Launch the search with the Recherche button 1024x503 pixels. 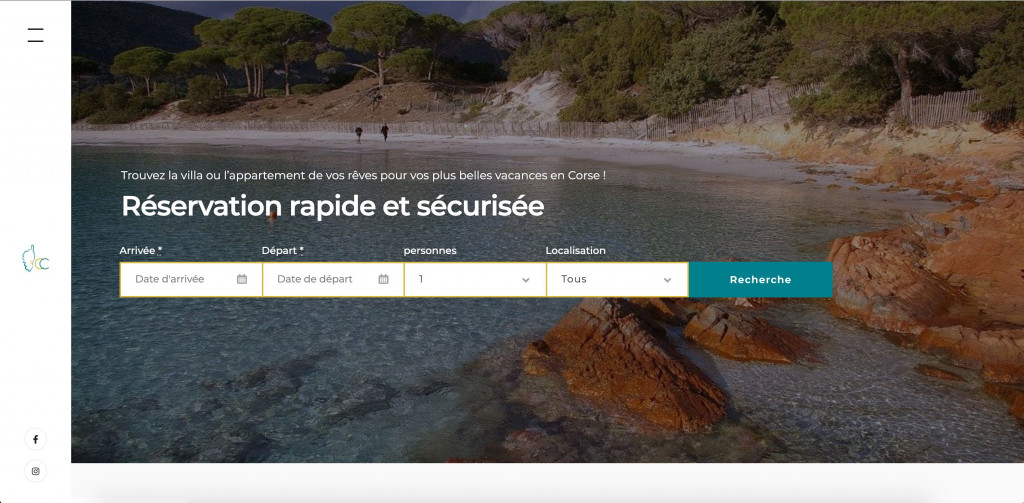pyautogui.click(x=760, y=280)
